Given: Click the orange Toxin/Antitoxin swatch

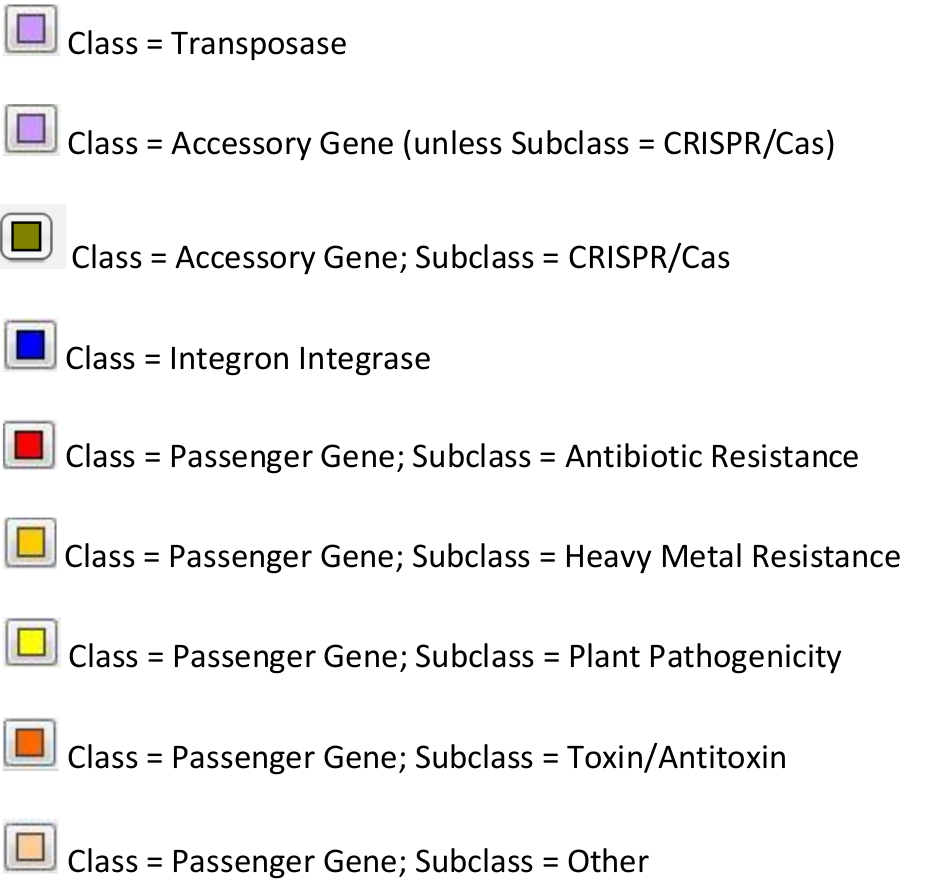Looking at the screenshot, I should [x=32, y=745].
